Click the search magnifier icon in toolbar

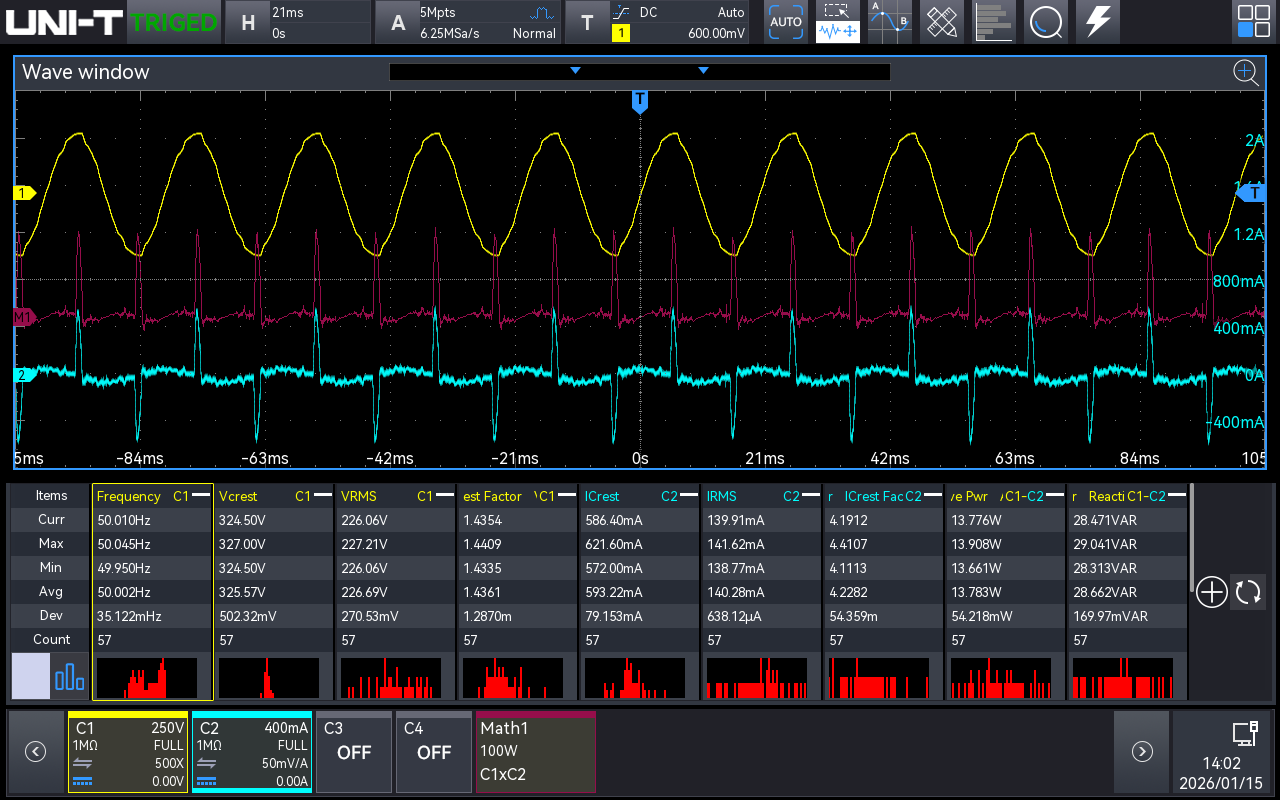pyautogui.click(x=1046, y=21)
